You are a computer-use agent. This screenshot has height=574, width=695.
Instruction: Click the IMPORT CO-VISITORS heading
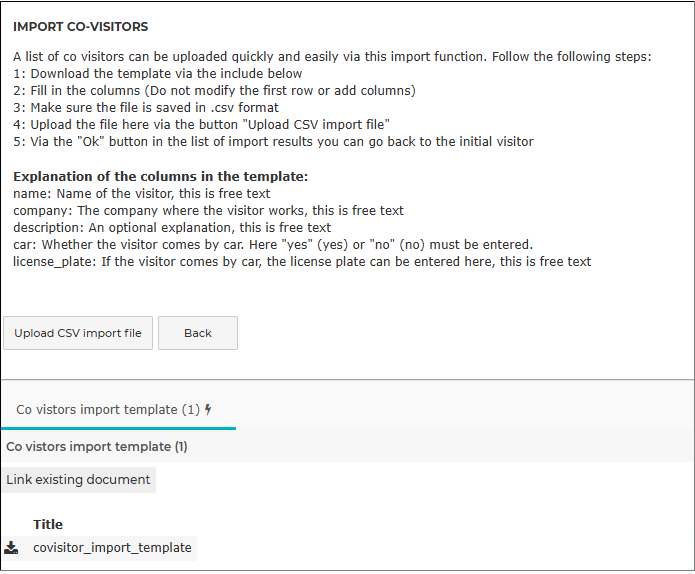[81, 27]
